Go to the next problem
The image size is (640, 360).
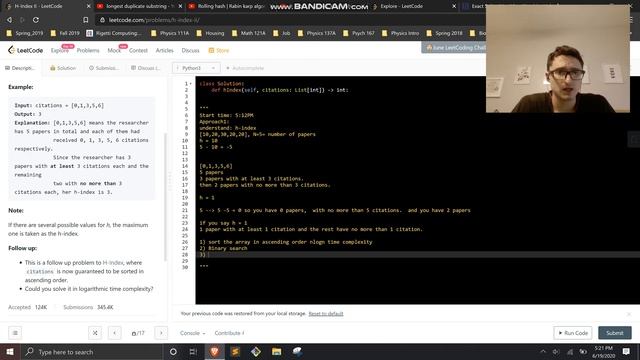(161, 333)
